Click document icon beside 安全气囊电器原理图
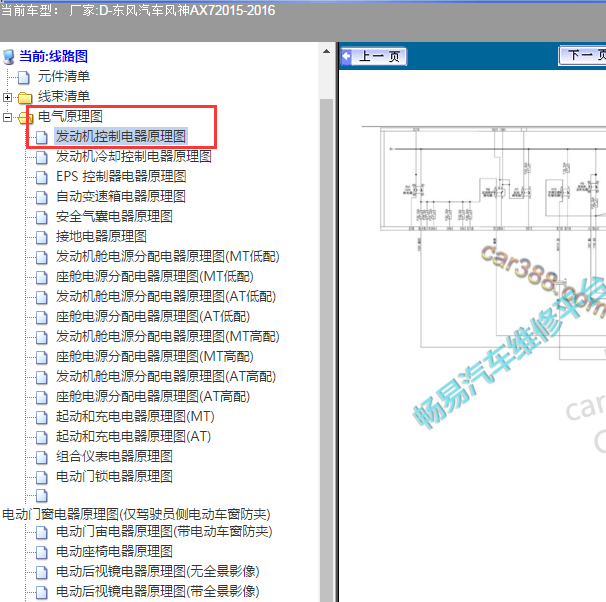This screenshot has width=606, height=602. pyautogui.click(x=42, y=217)
